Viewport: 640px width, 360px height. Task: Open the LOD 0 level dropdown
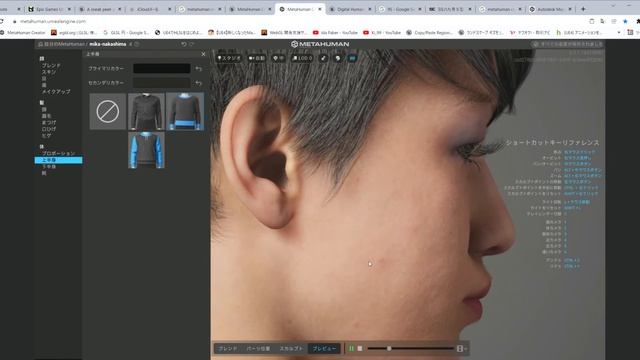point(302,58)
